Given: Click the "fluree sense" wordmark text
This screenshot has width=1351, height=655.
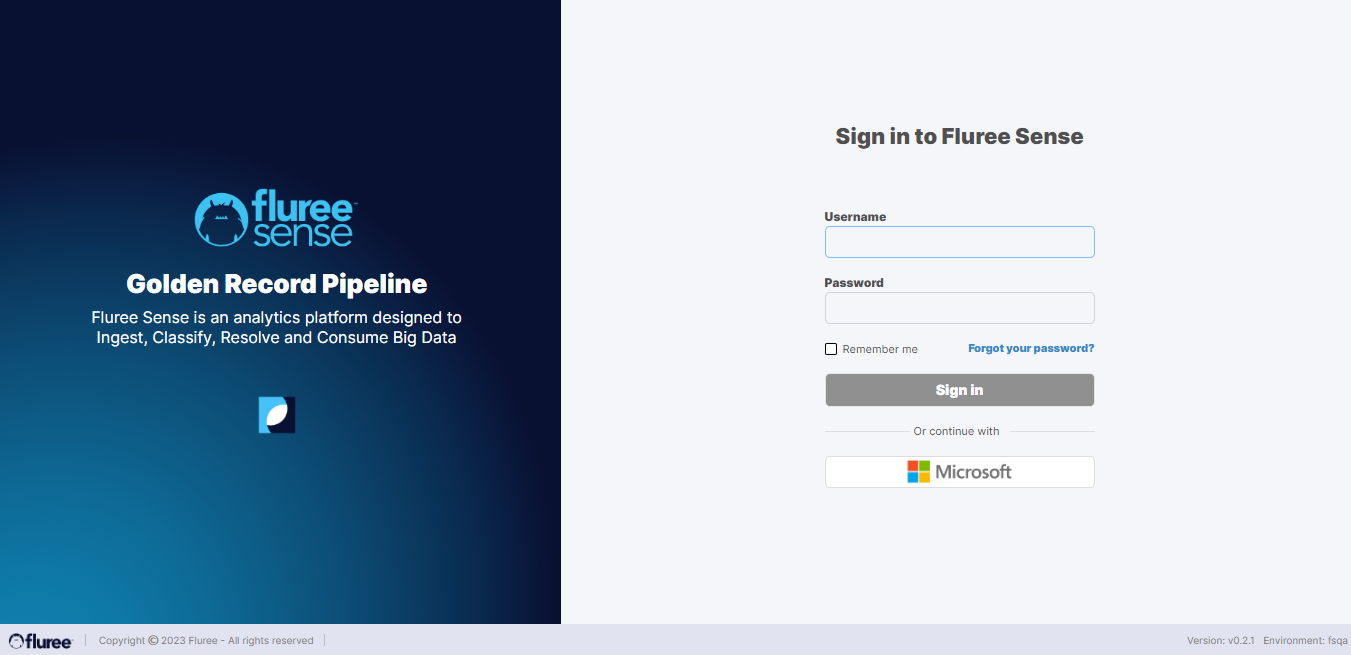Looking at the screenshot, I should [x=303, y=220].
